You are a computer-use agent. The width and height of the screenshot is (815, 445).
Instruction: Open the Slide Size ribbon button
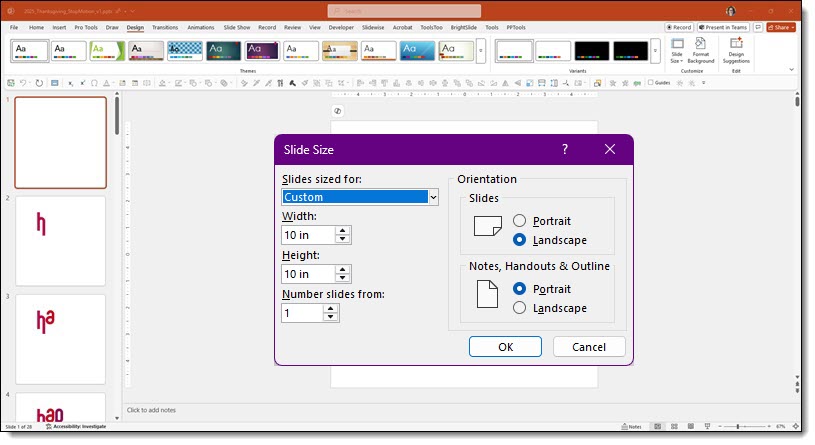pyautogui.click(x=677, y=50)
